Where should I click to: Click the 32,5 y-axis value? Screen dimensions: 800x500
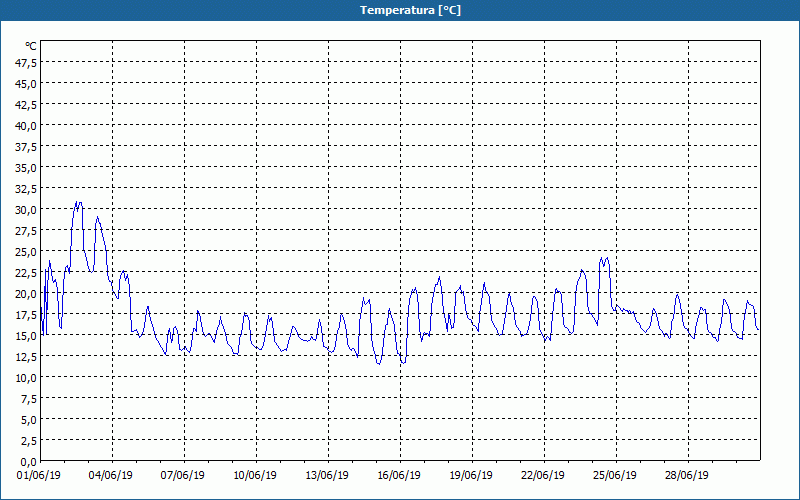point(26,189)
